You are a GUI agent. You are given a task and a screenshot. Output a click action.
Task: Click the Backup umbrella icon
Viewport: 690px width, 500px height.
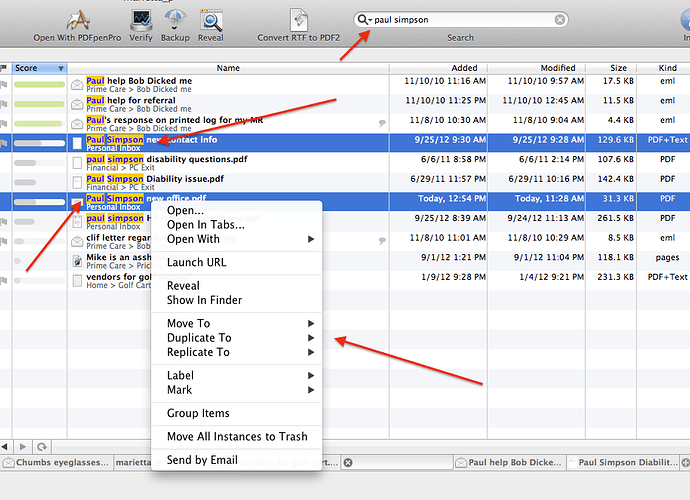coord(175,20)
